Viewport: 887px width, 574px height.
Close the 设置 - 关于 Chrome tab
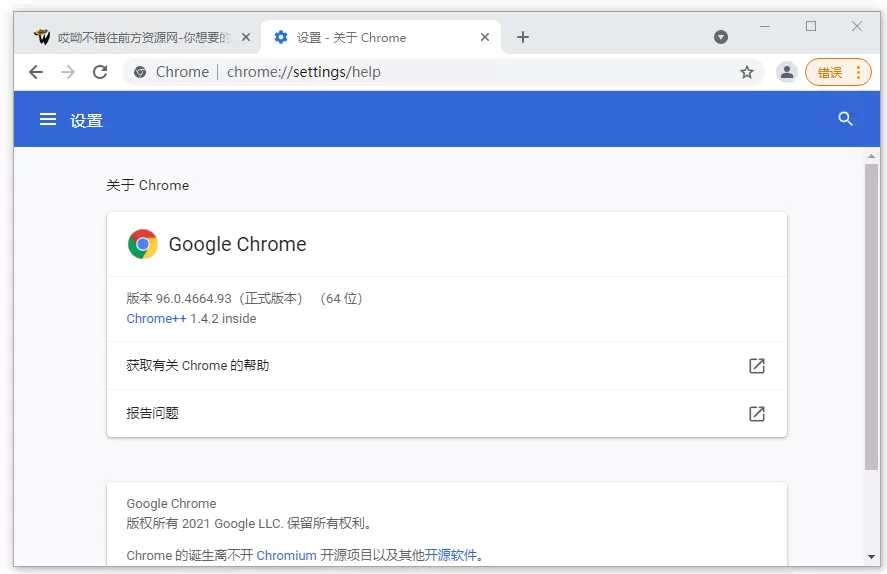pos(485,37)
